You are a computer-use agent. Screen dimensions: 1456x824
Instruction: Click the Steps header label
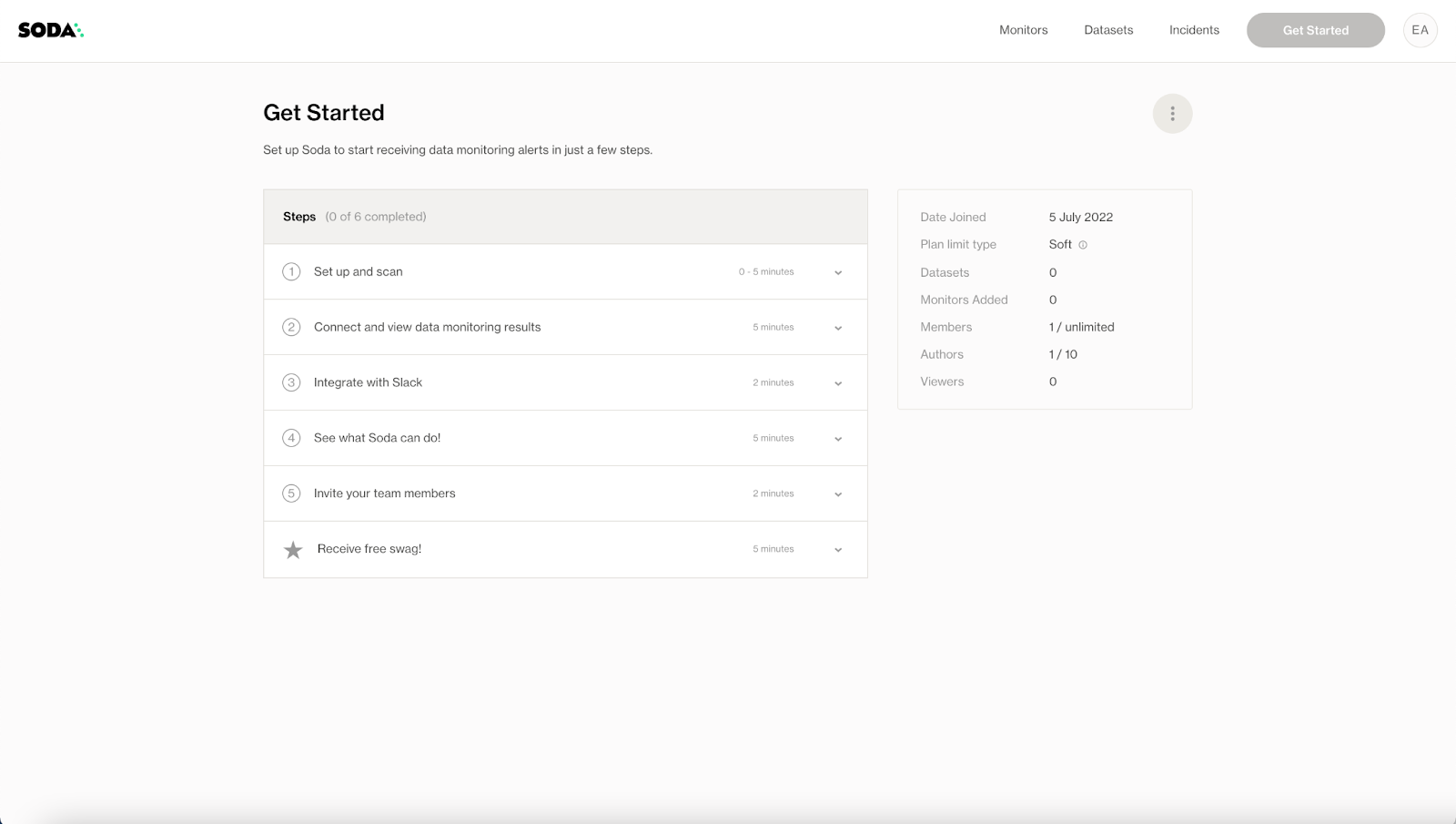click(299, 217)
